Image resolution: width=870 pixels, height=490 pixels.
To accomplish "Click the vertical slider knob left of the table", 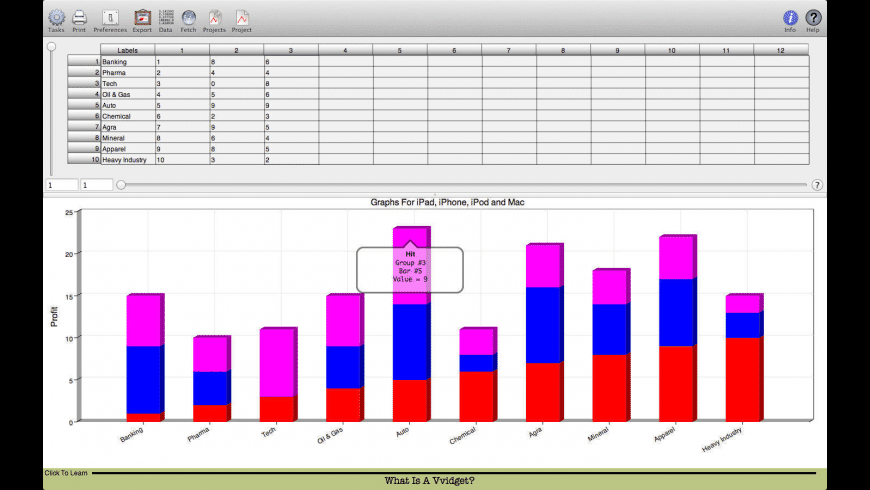I will pos(52,47).
